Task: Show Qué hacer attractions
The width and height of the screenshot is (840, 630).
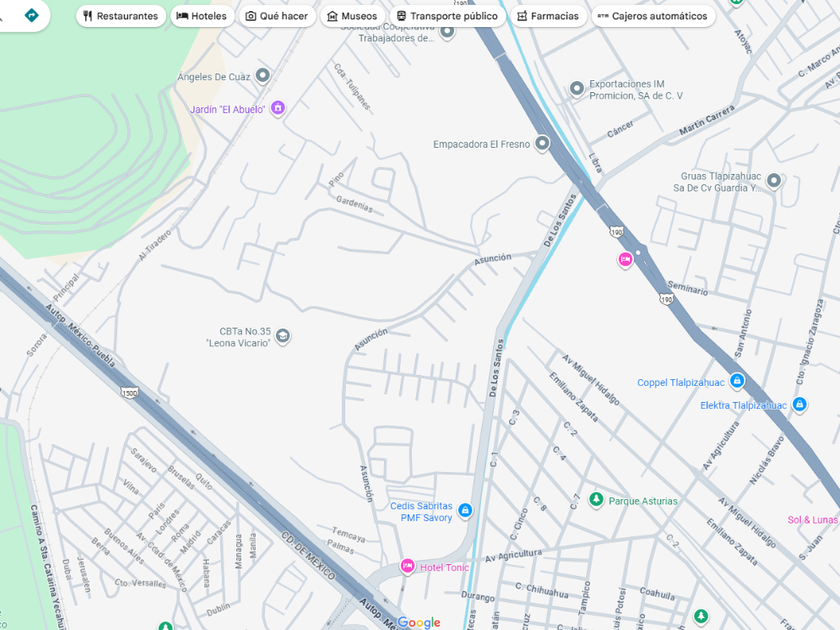Action: (277, 16)
